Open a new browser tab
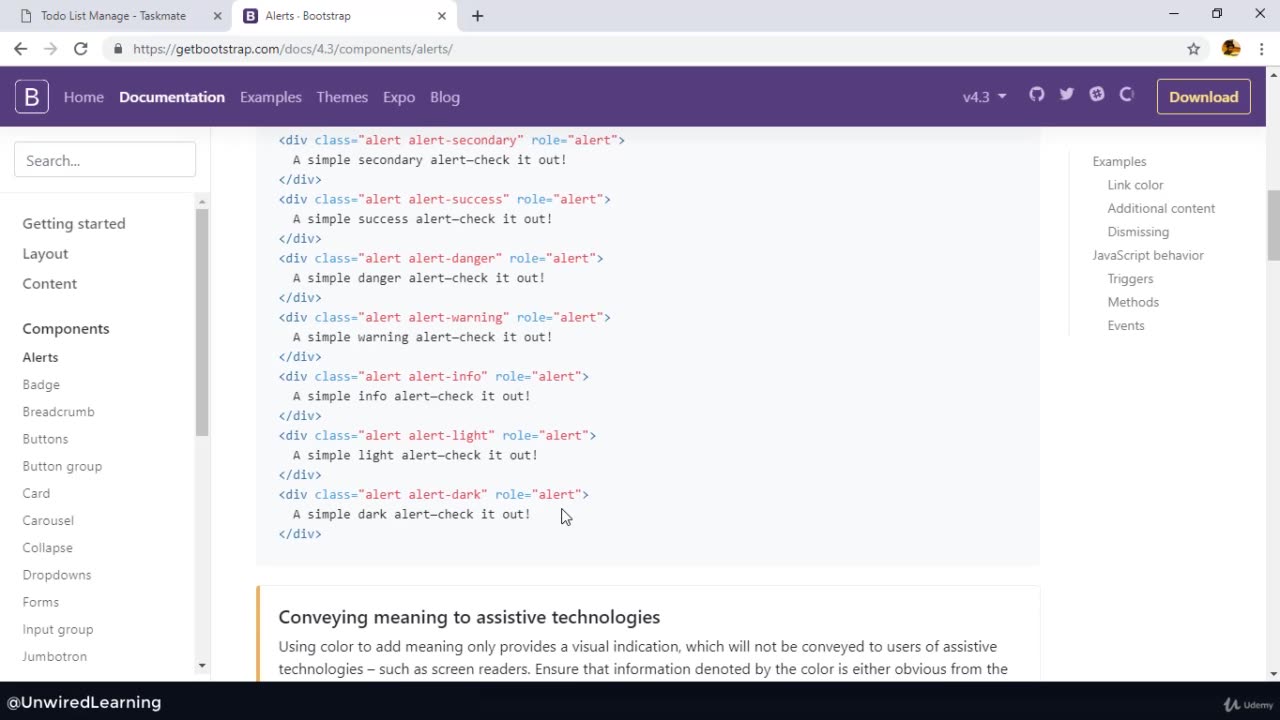This screenshot has width=1280, height=720. [477, 16]
